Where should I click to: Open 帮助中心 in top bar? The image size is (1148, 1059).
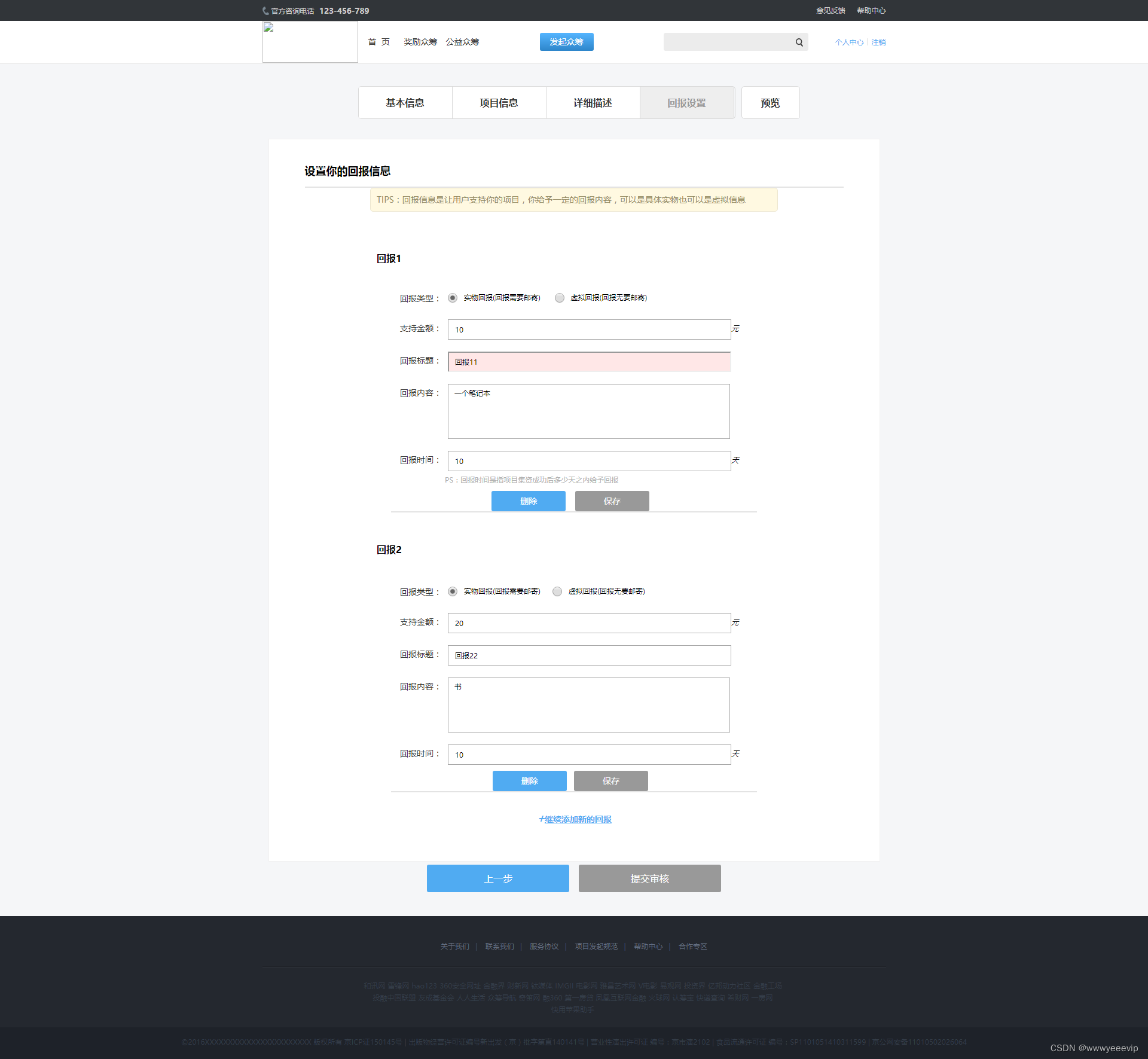(x=871, y=11)
